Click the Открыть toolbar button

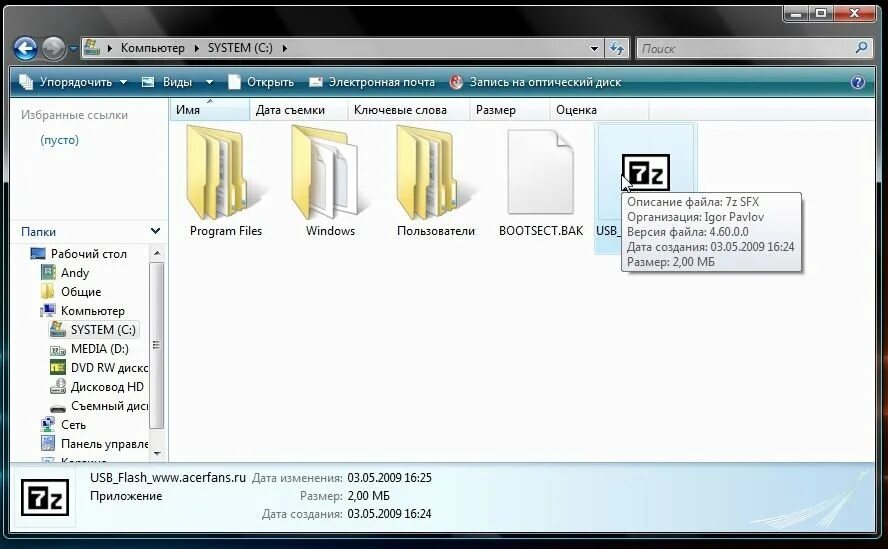[261, 82]
